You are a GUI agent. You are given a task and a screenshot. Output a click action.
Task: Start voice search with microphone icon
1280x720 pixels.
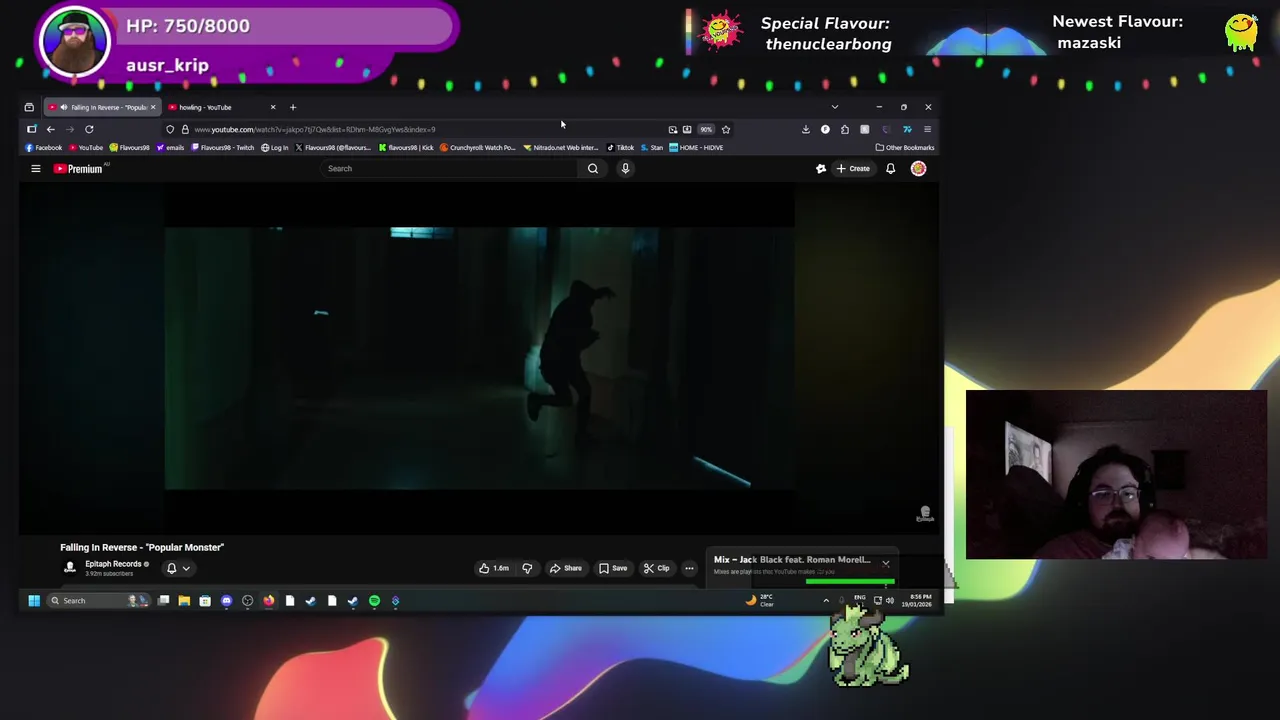[x=625, y=168]
